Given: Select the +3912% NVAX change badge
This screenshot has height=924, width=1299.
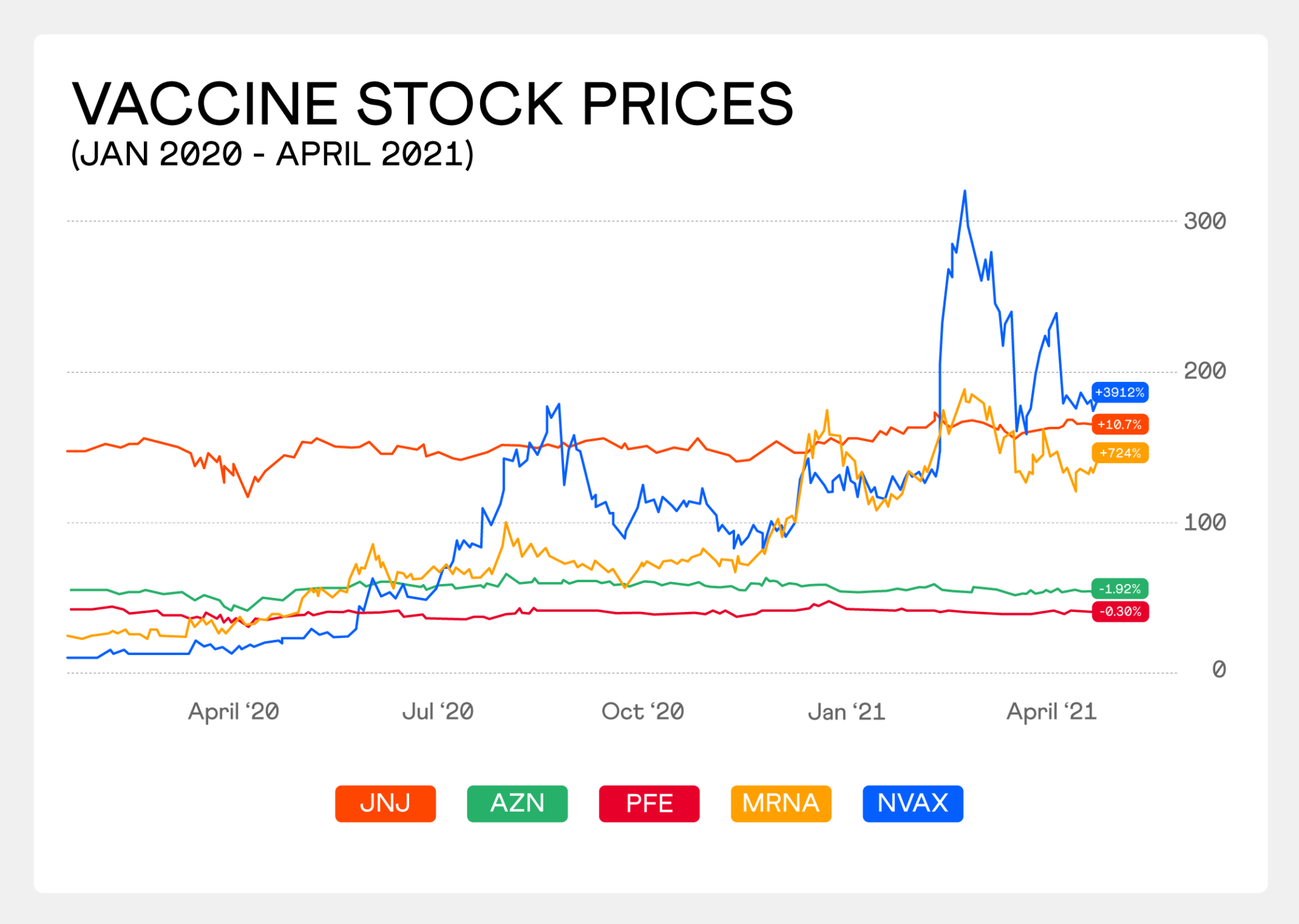Looking at the screenshot, I should coord(1119,393).
